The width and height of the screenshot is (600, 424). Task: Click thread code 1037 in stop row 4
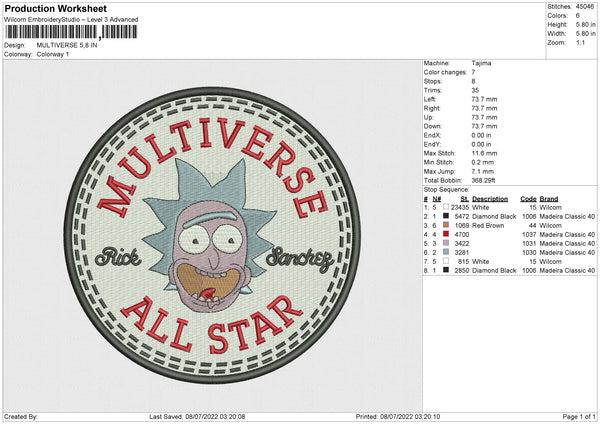click(x=529, y=235)
